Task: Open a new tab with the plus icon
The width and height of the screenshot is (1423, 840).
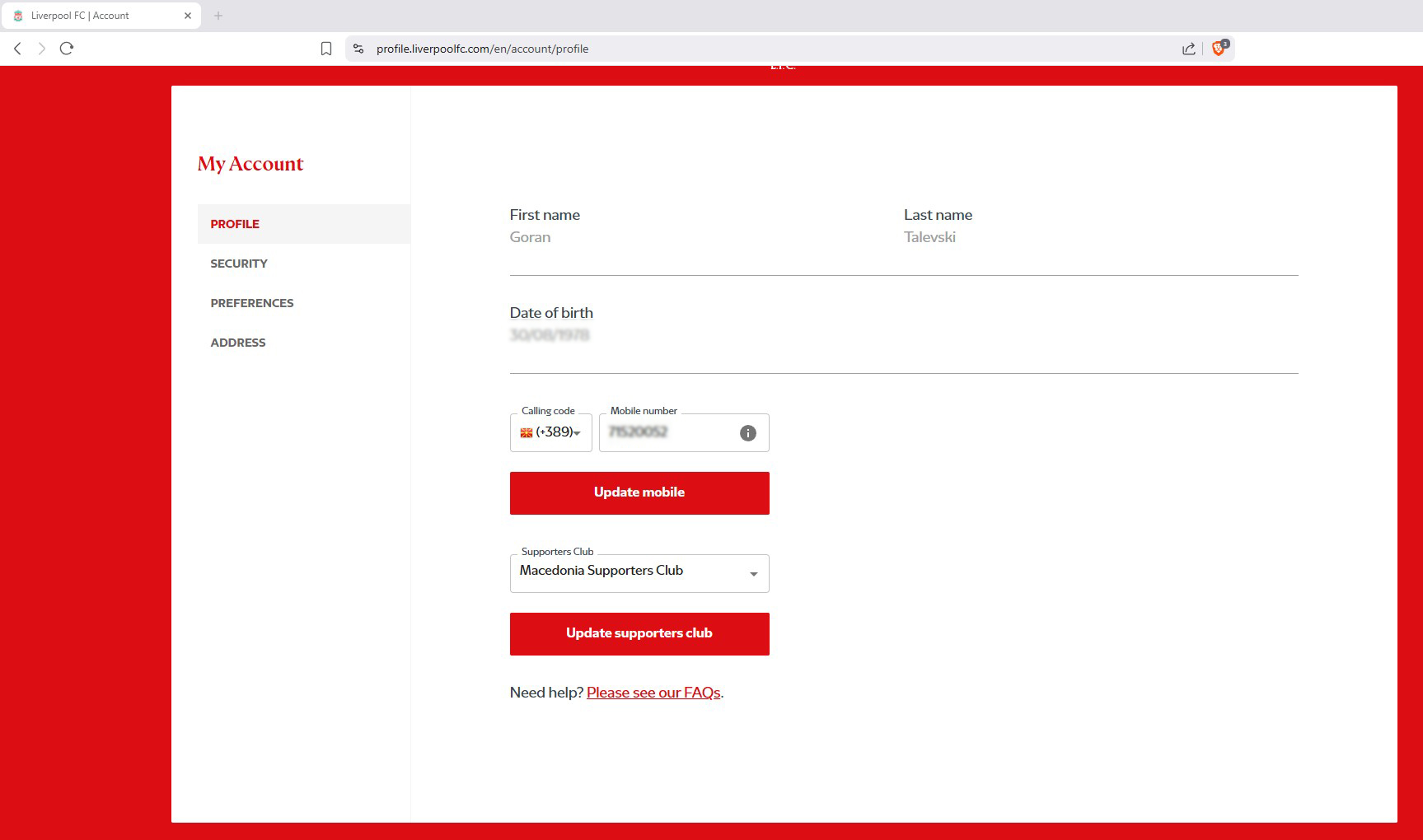Action: tap(218, 16)
